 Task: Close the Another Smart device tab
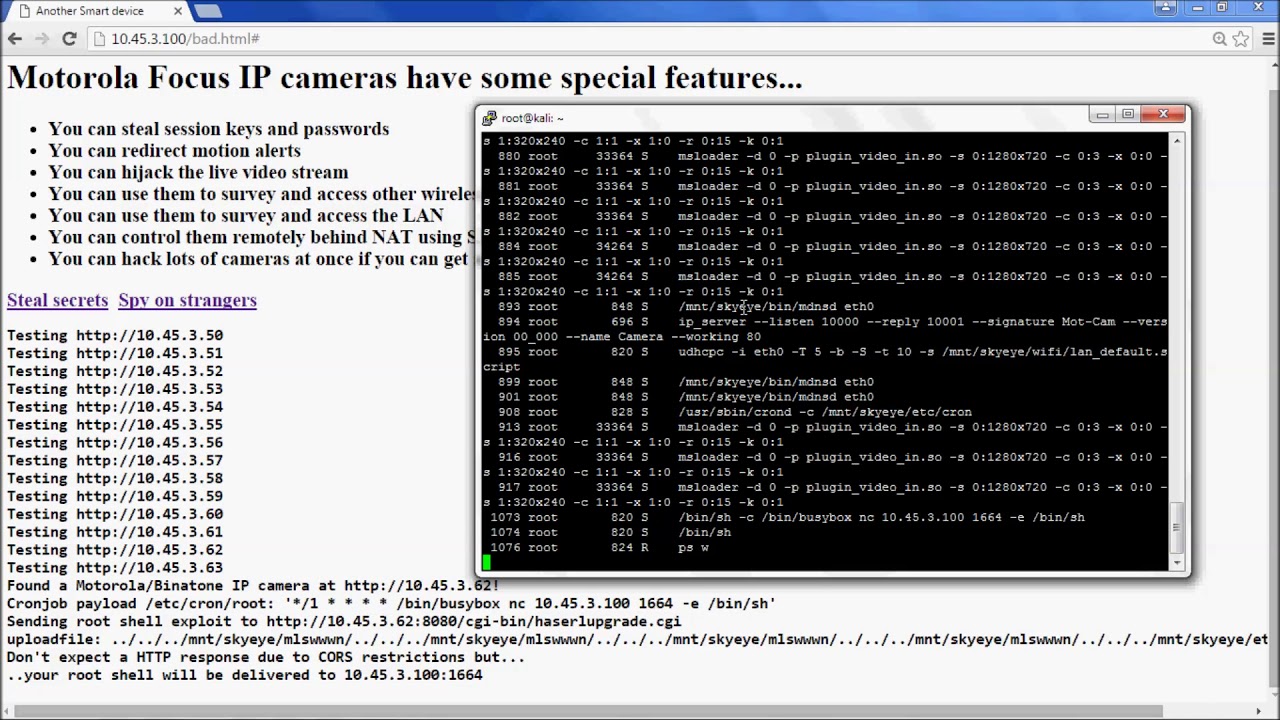(x=178, y=11)
